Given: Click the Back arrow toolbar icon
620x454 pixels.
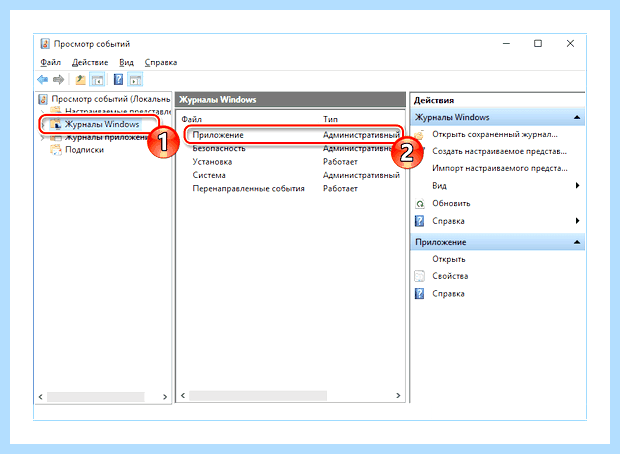Looking at the screenshot, I should point(43,80).
